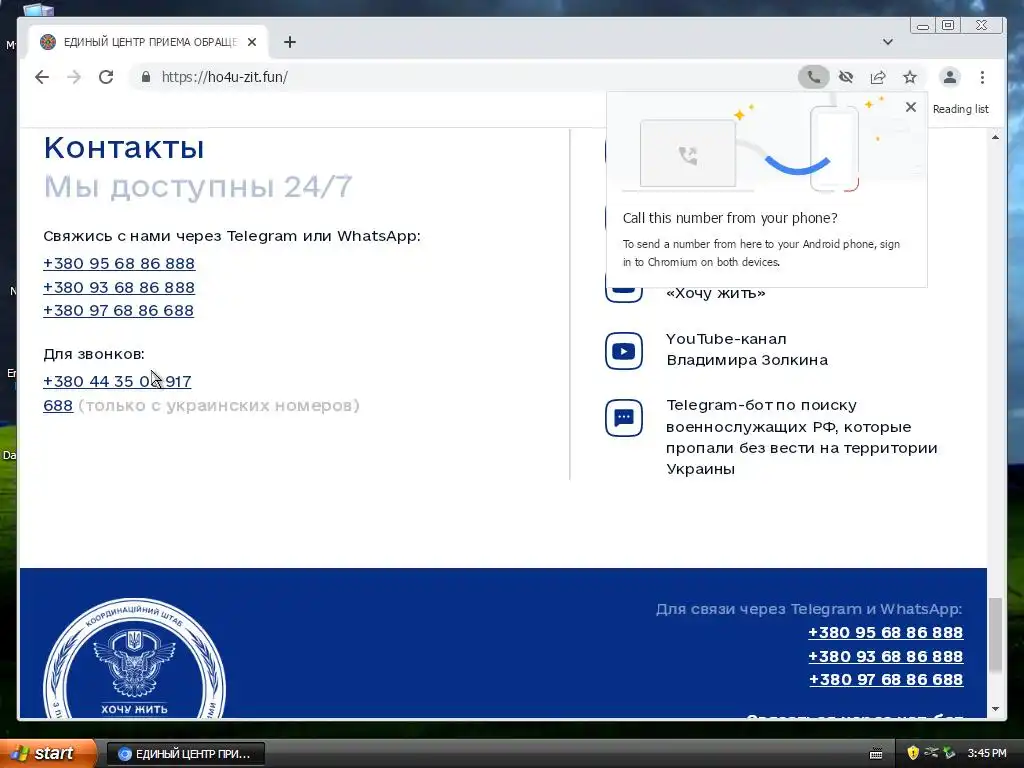Open Reading list
This screenshot has height=768, width=1024.
(x=960, y=109)
